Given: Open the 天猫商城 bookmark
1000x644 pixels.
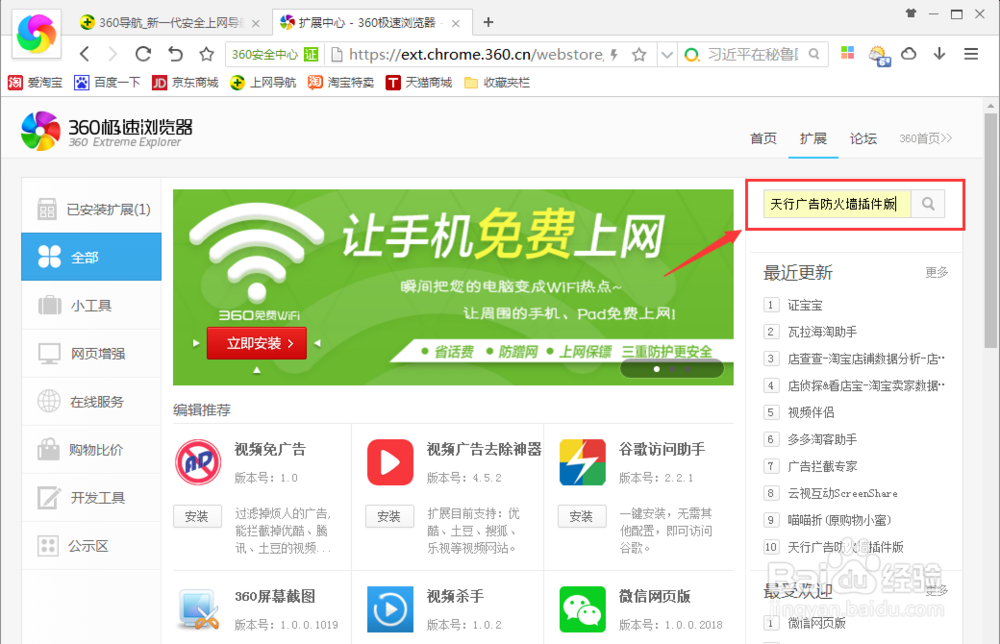Looking at the screenshot, I should [x=418, y=82].
